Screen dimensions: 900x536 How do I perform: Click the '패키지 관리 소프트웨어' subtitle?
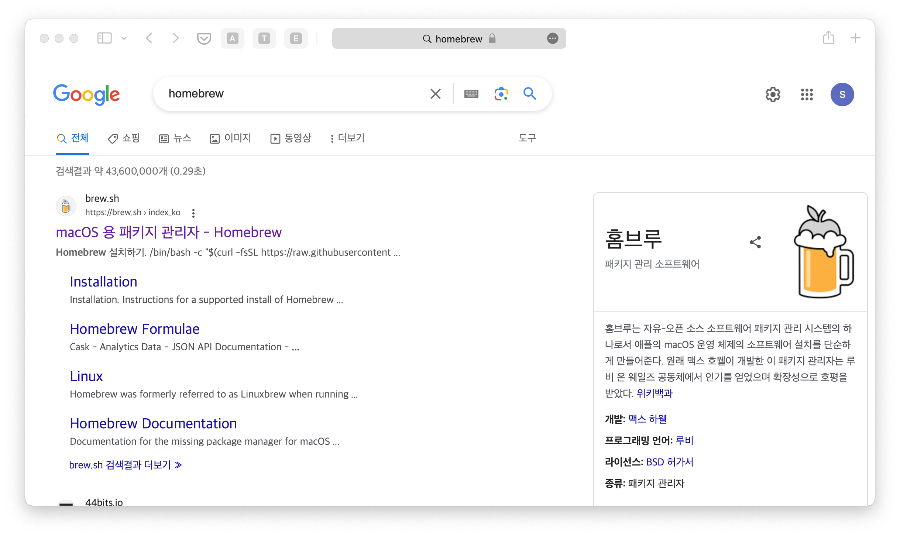[652, 265]
